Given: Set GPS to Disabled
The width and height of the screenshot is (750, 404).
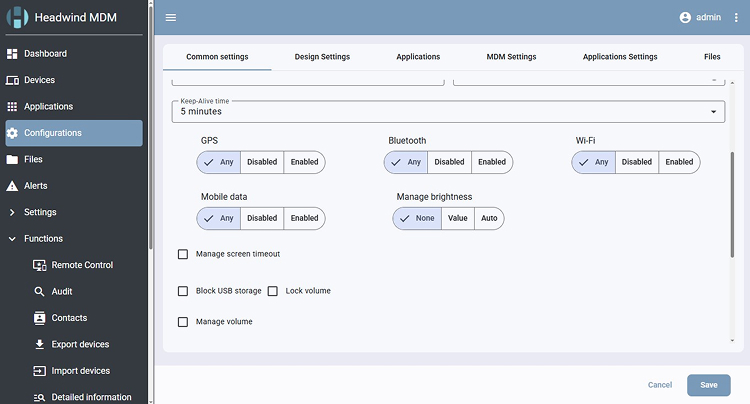Looking at the screenshot, I should click(262, 162).
